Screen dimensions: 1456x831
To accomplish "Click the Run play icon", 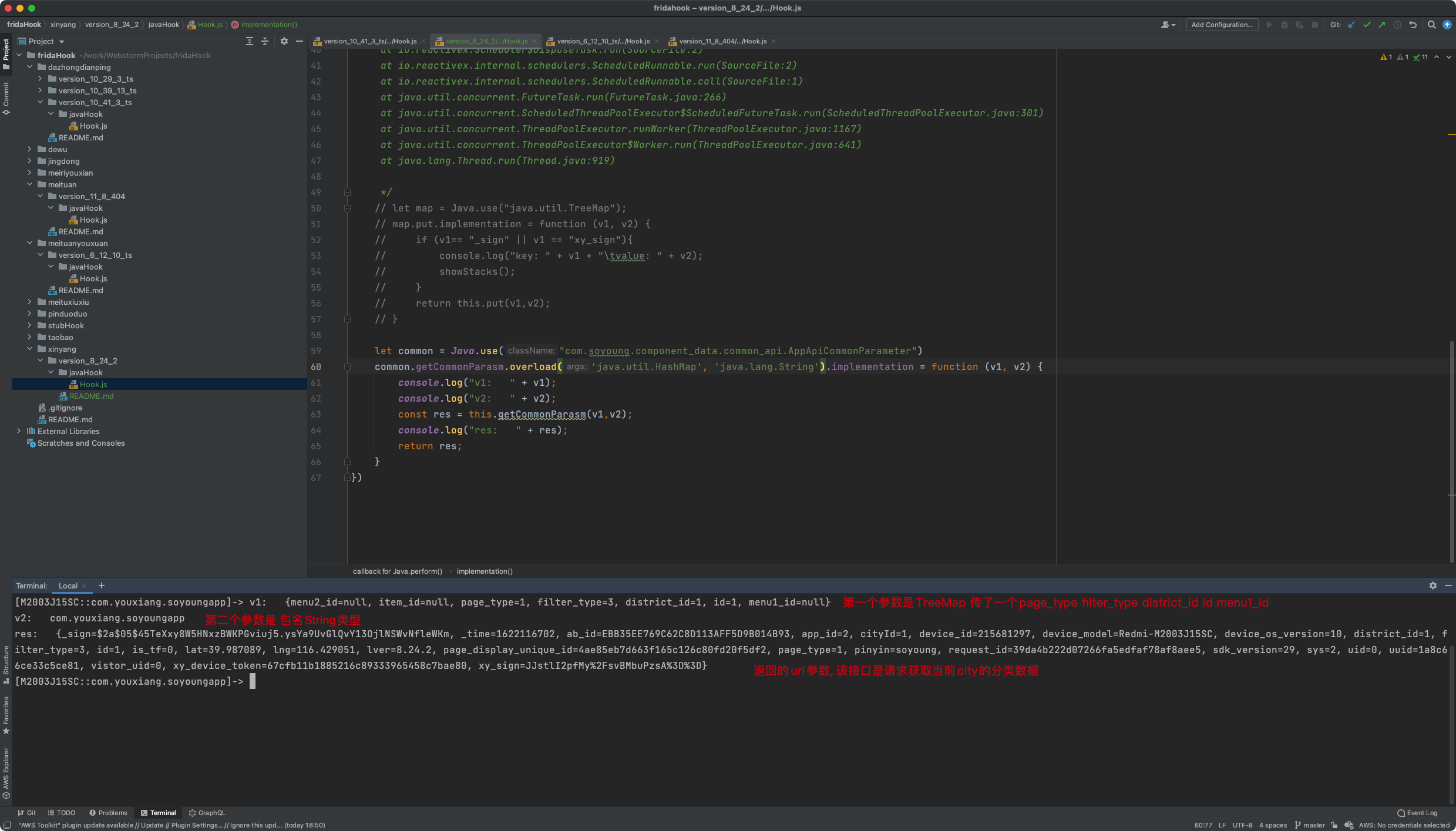I will (x=1269, y=25).
